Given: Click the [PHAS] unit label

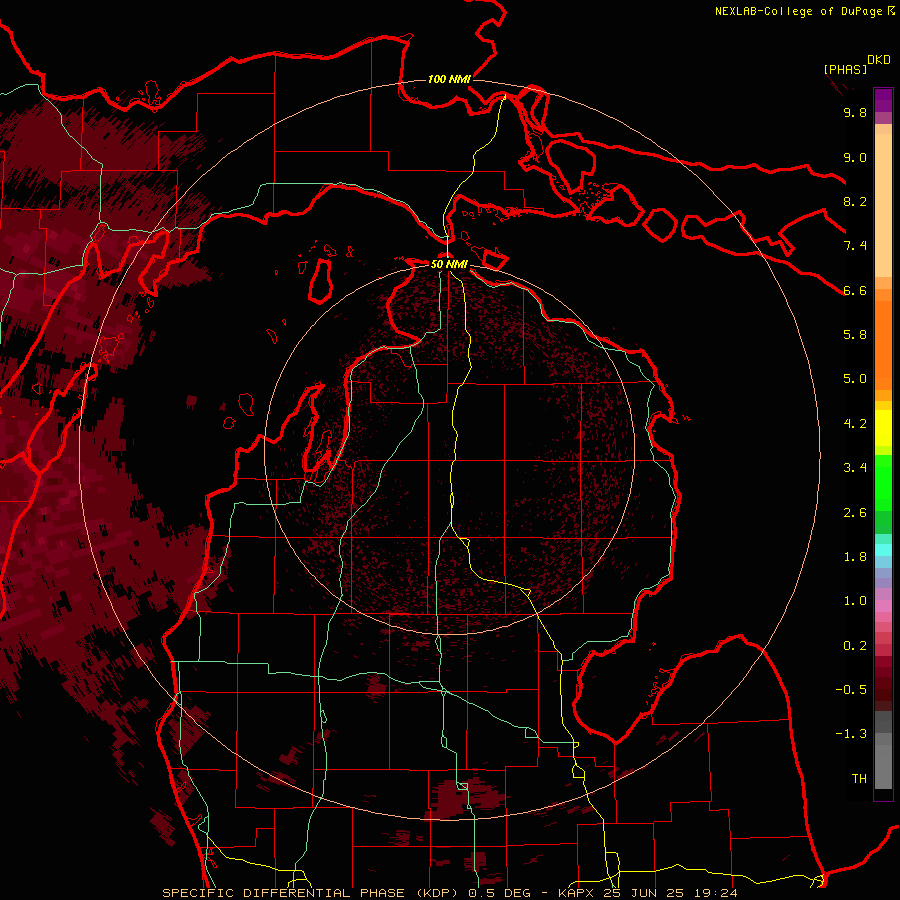Looking at the screenshot, I should 845,69.
